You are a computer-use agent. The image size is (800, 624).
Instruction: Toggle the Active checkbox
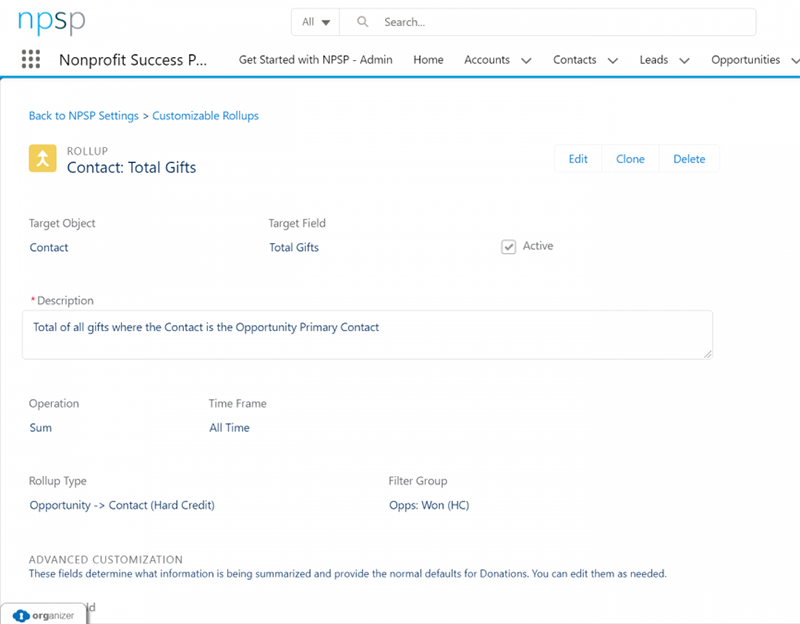[x=508, y=247]
